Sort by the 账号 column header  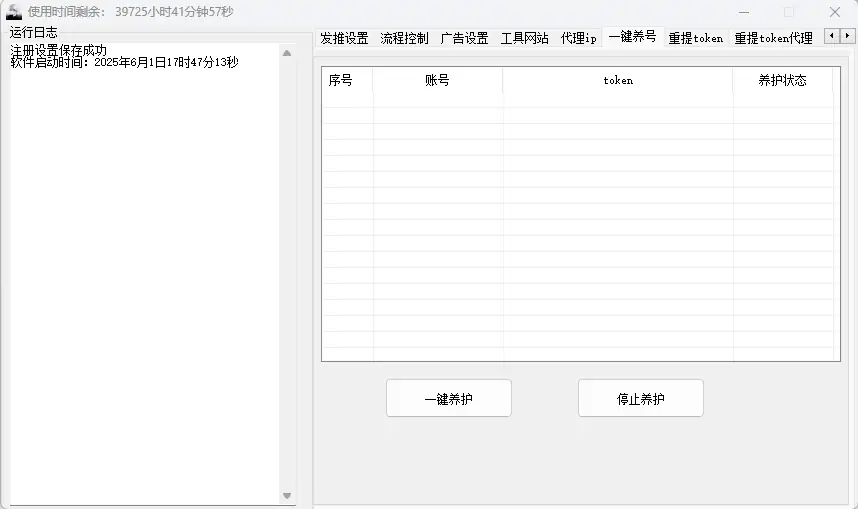(438, 80)
